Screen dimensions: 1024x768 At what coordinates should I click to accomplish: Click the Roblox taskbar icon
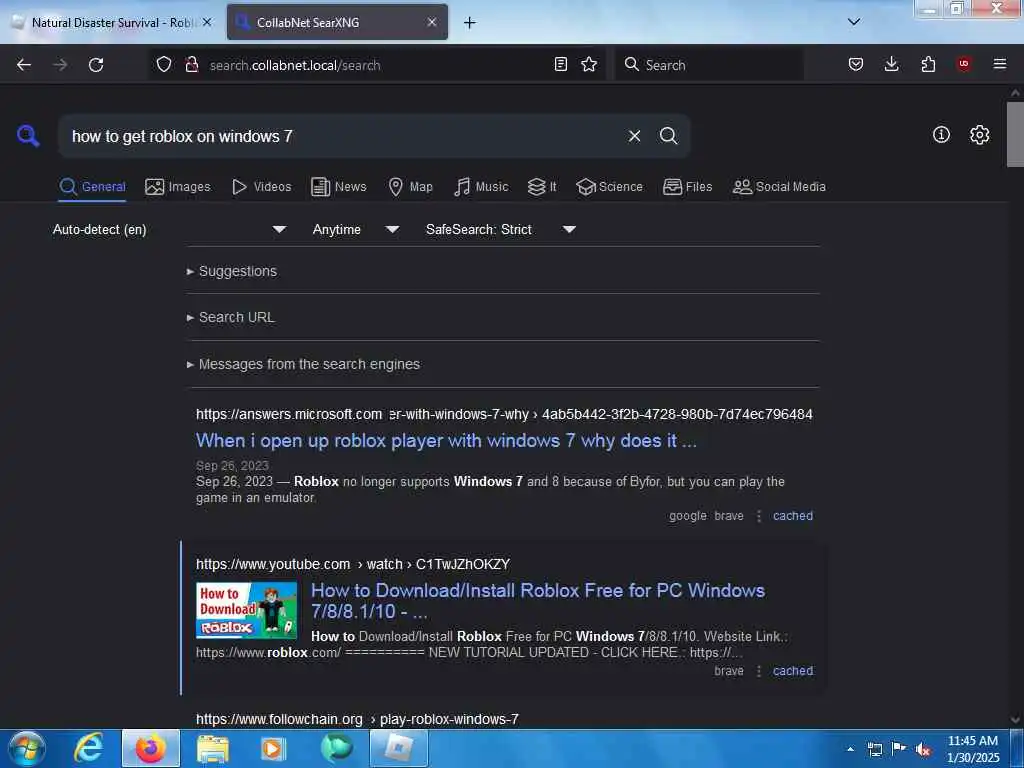pyautogui.click(x=399, y=748)
